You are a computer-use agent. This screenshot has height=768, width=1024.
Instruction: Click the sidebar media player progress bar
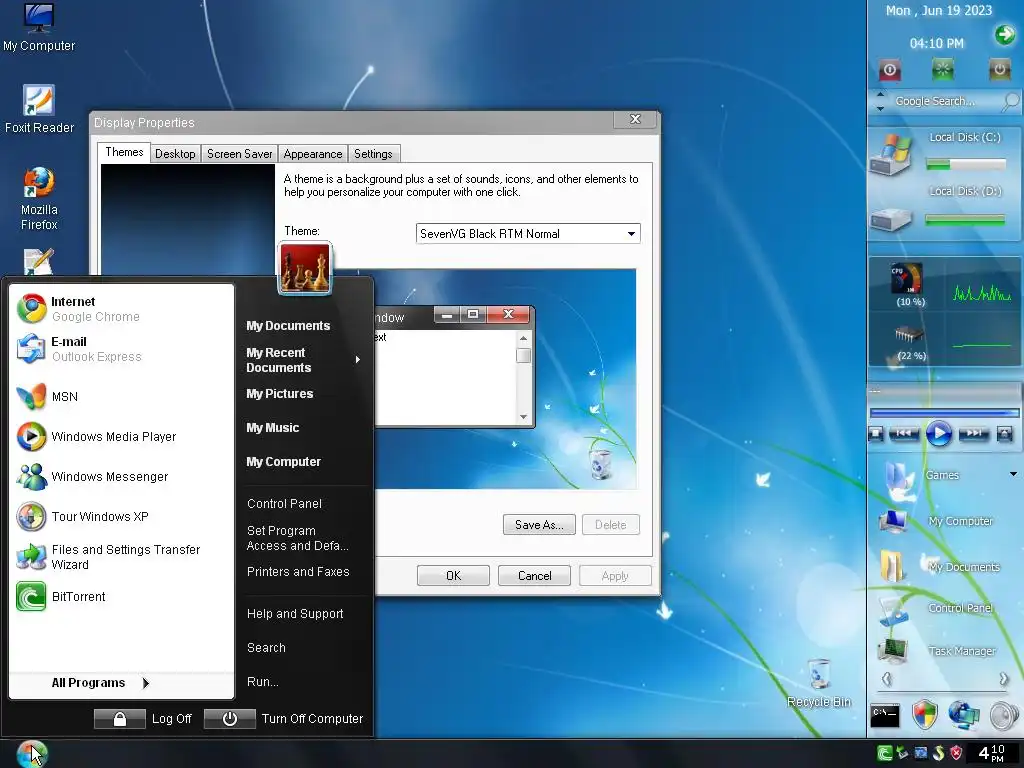(x=944, y=413)
